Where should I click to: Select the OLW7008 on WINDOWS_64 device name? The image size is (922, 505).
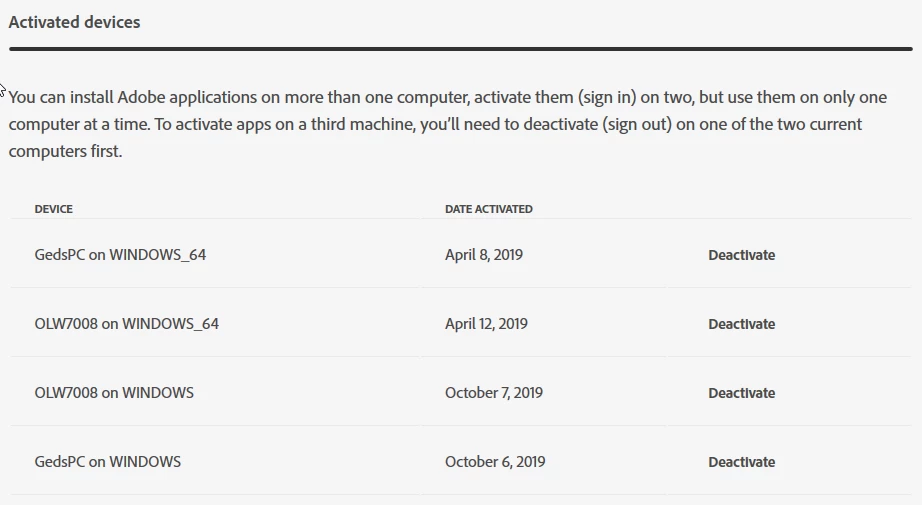point(126,324)
